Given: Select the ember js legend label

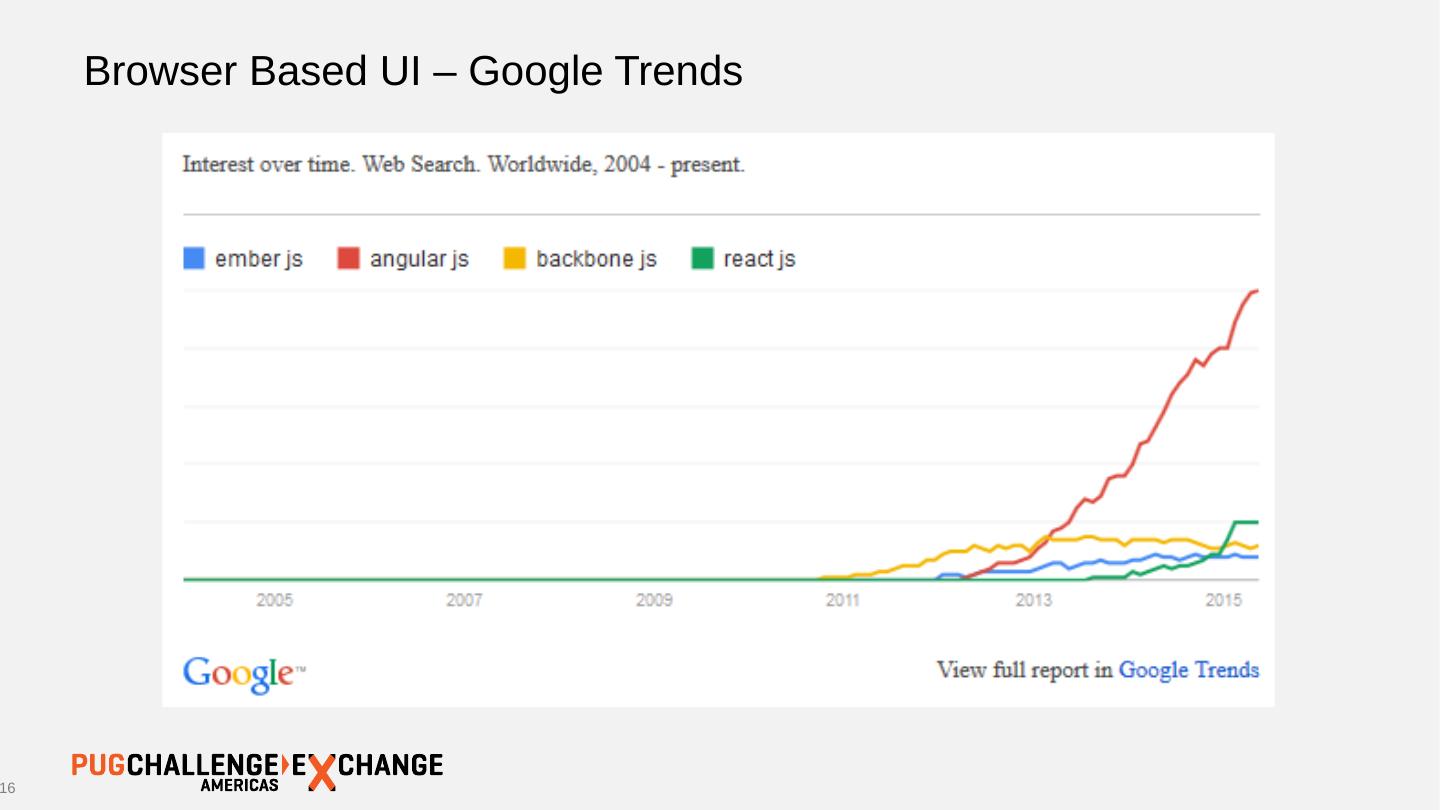Looking at the screenshot, I should [x=259, y=259].
